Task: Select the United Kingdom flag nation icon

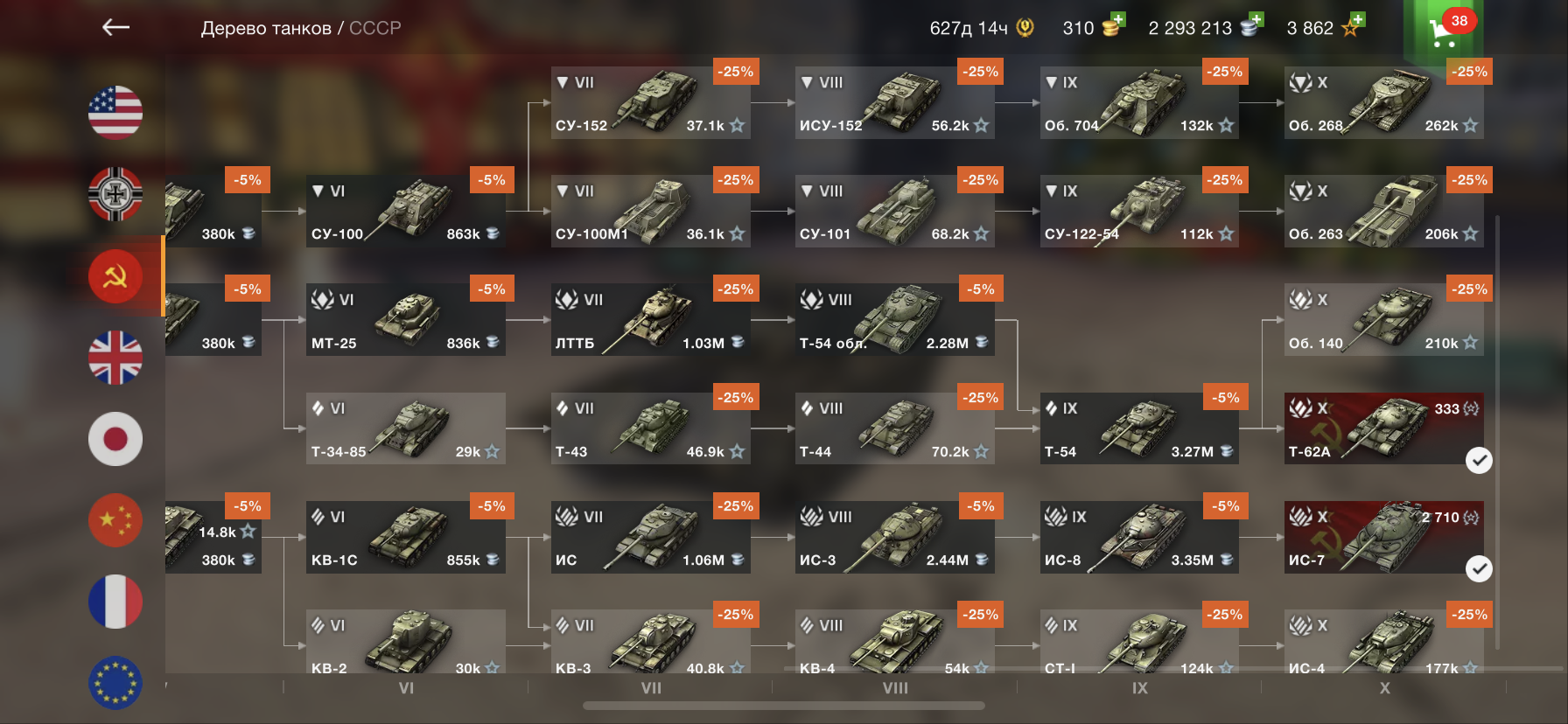Action: (x=115, y=358)
